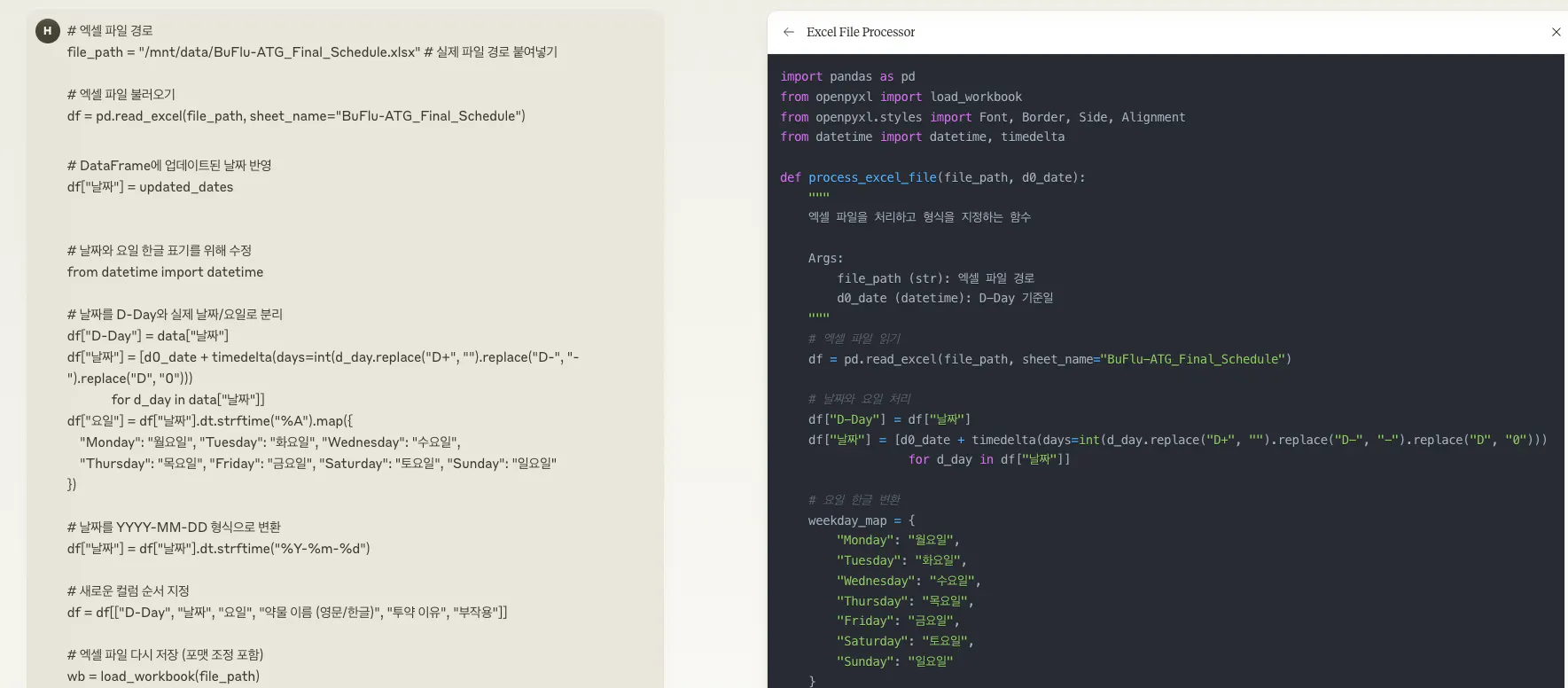This screenshot has width=1568, height=688.
Task: Click the 'wb = load_workbook(file_path)' line
Action: coord(163,676)
